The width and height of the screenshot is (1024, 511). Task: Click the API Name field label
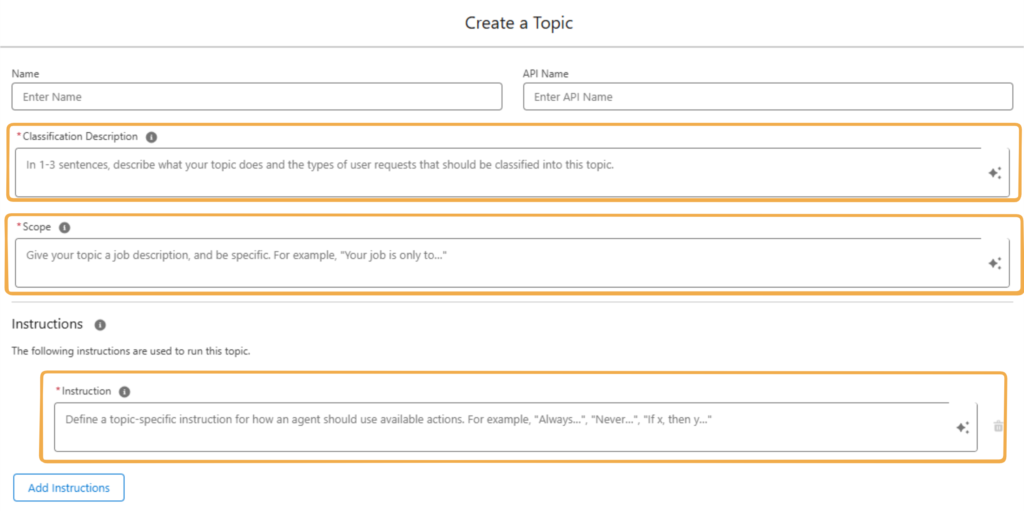point(546,74)
